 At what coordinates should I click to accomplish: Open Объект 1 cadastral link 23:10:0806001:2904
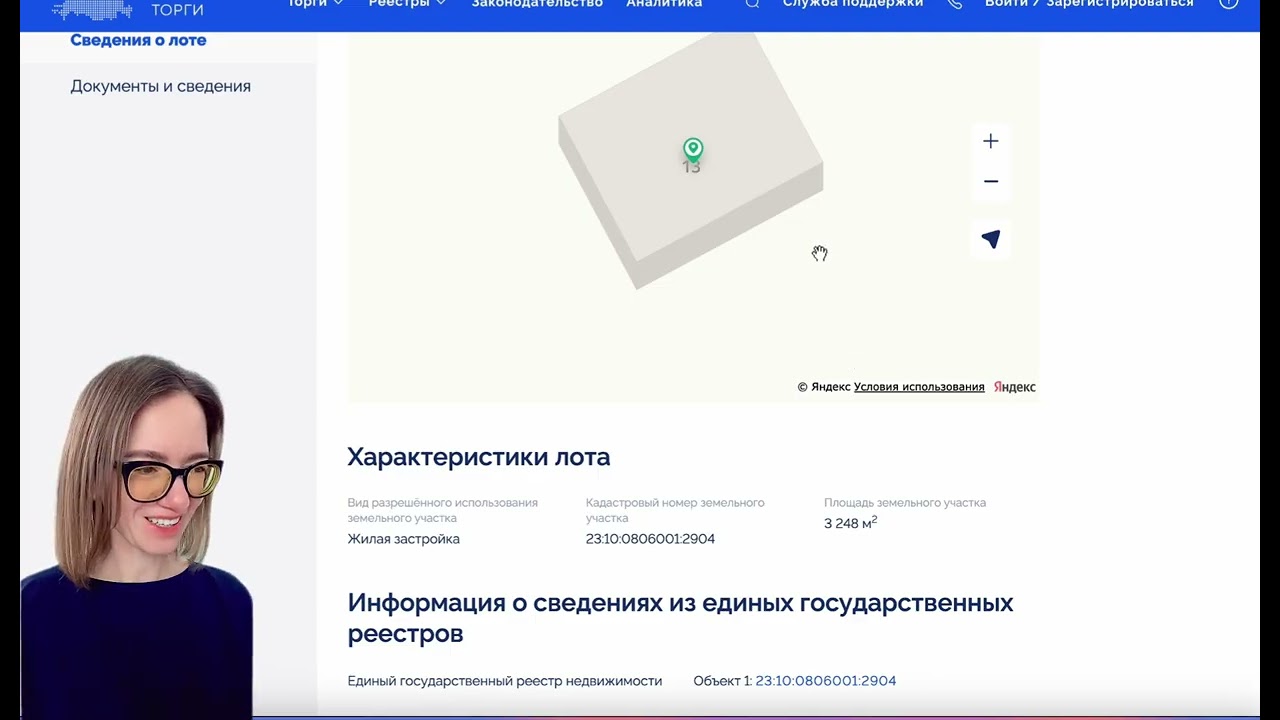825,681
